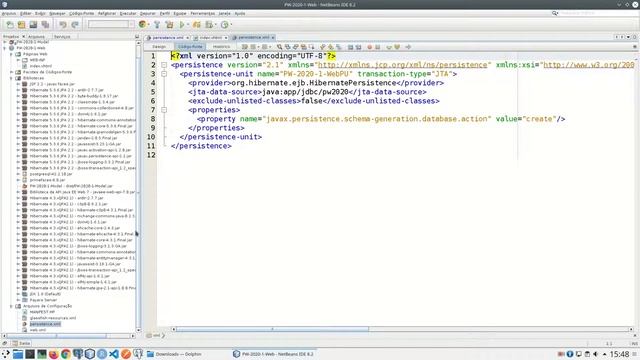Click the magnifier icon in editor toolbar
This screenshot has height=360, width=640.
280,47
